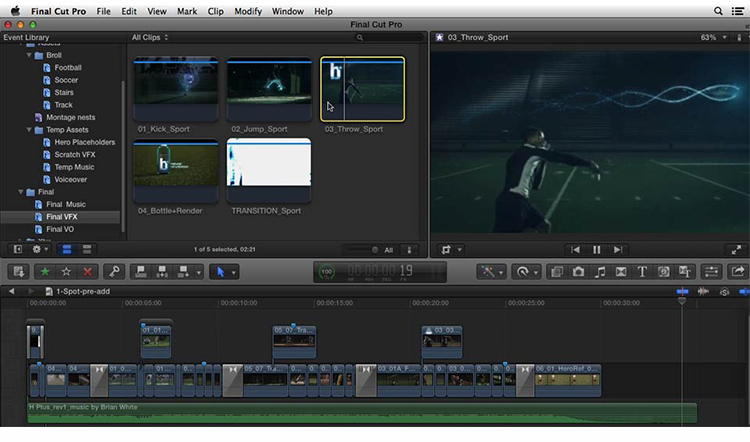Open the edit options dropdown arrow
The image size is (750, 442).
(199, 272)
